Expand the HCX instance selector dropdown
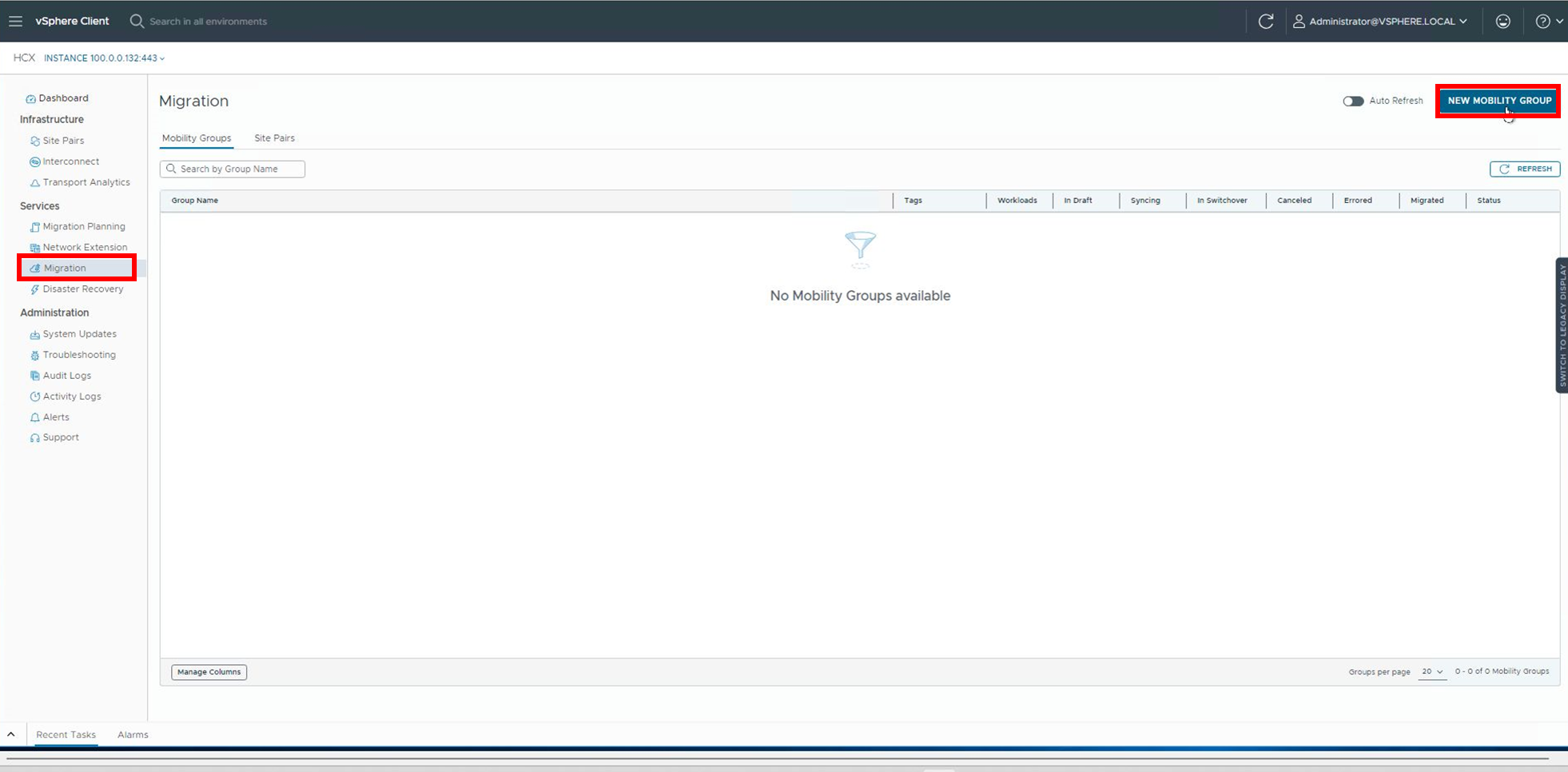The height and width of the screenshot is (772, 1568). [x=104, y=58]
